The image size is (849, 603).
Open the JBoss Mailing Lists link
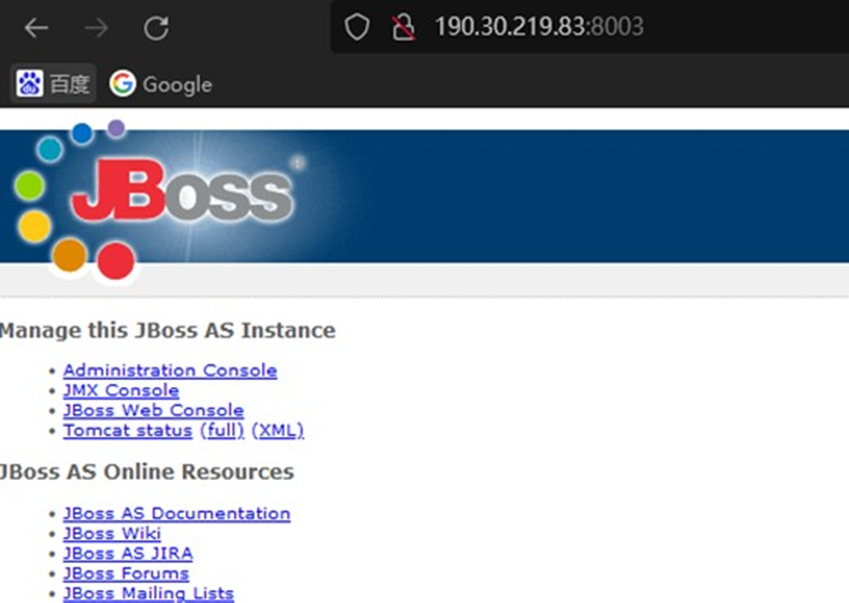(x=149, y=593)
